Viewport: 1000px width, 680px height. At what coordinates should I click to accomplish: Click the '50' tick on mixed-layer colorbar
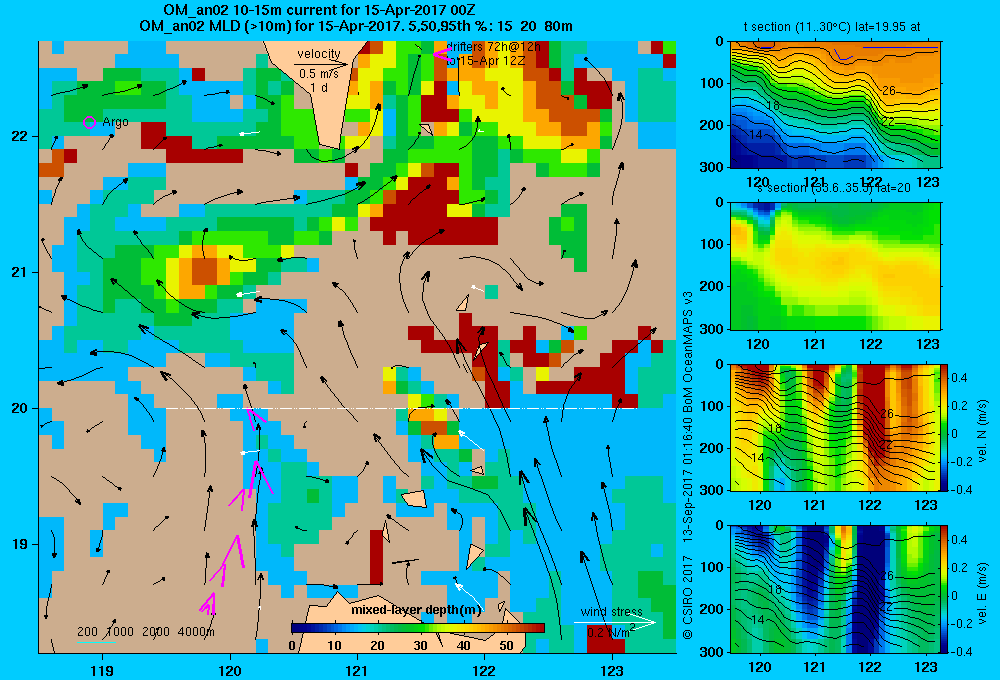click(x=506, y=646)
